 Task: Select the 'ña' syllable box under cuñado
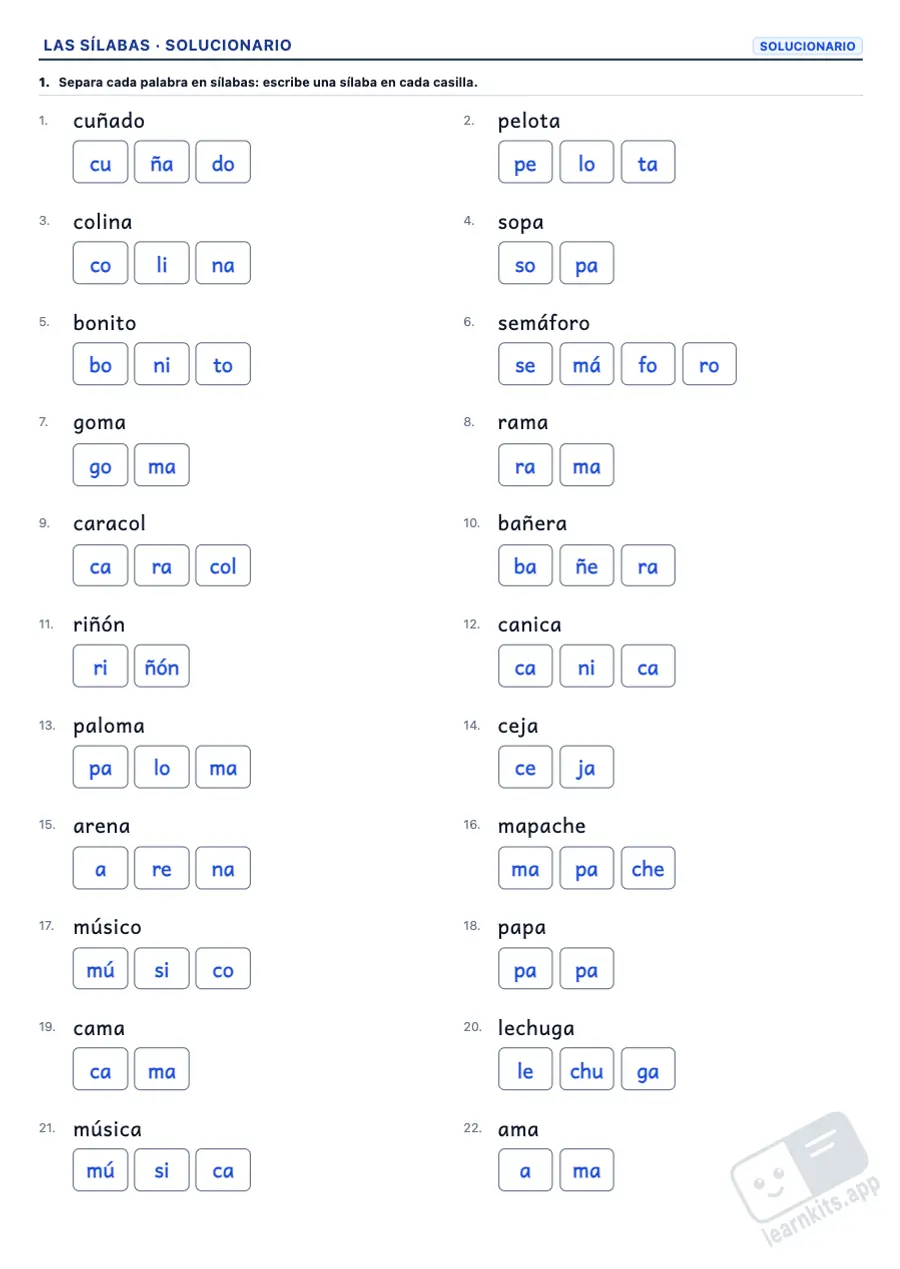pyautogui.click(x=162, y=162)
